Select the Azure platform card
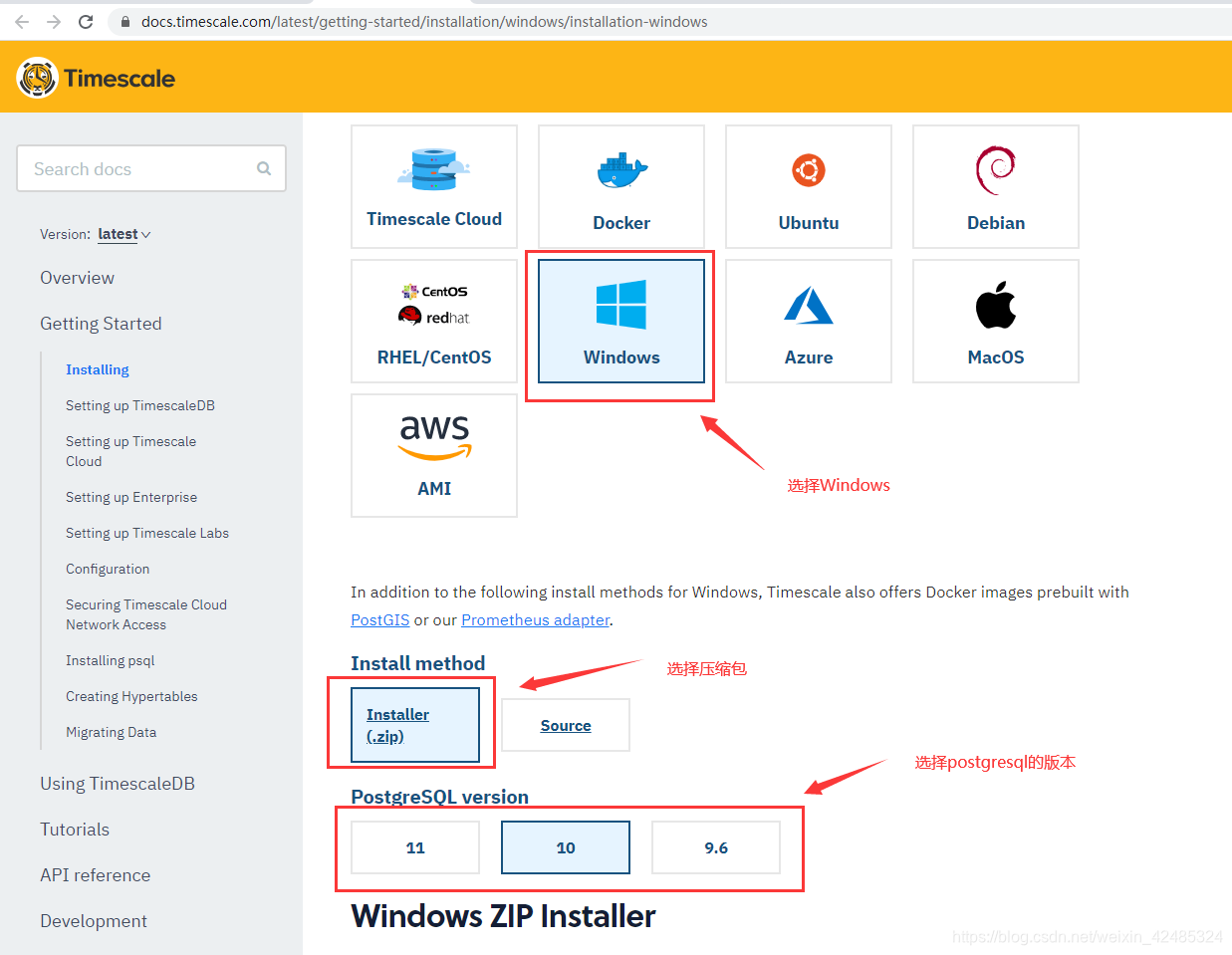The width and height of the screenshot is (1232, 955). click(809, 321)
